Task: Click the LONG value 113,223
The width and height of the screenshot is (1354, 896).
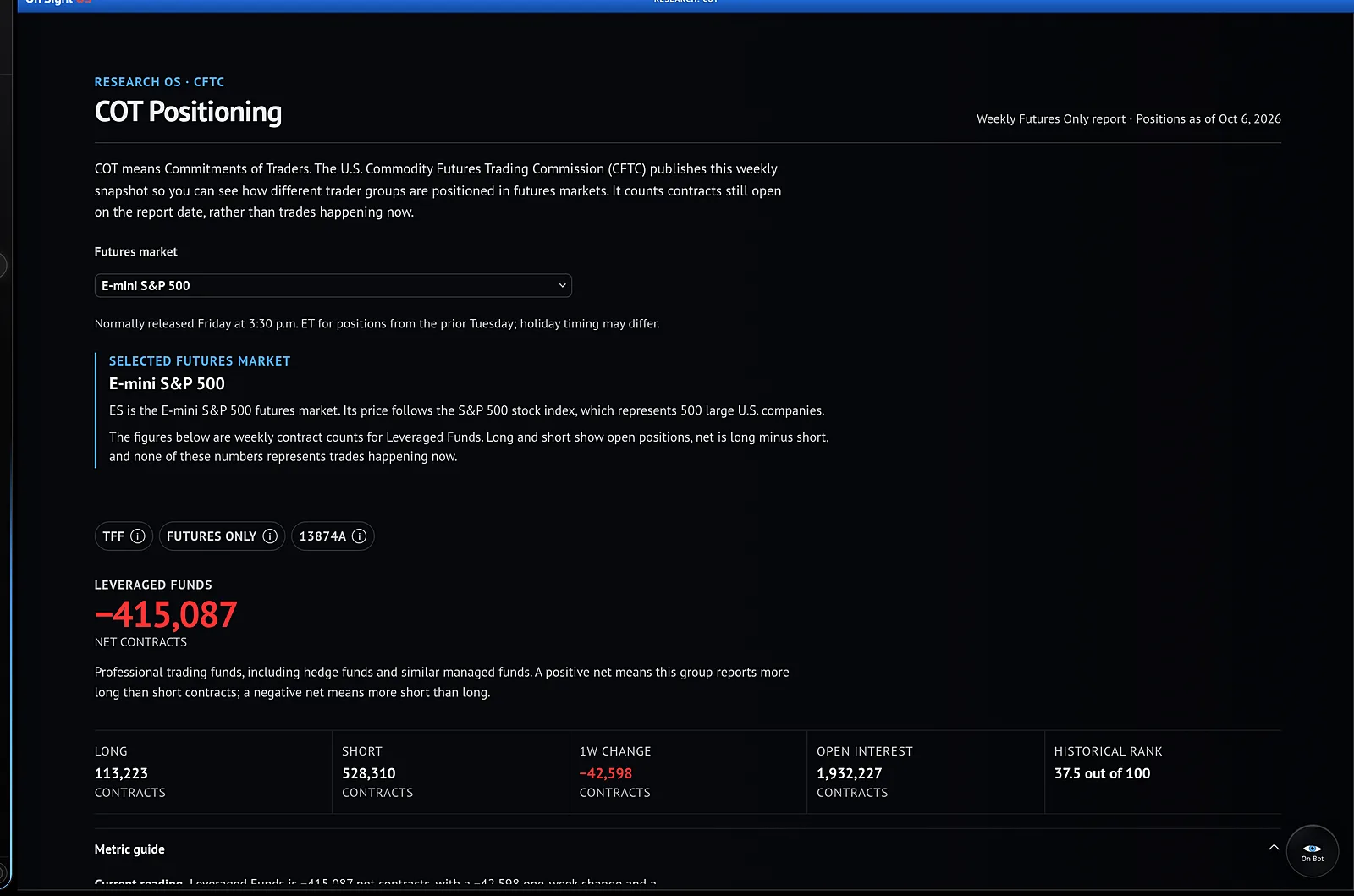Action: pos(121,773)
